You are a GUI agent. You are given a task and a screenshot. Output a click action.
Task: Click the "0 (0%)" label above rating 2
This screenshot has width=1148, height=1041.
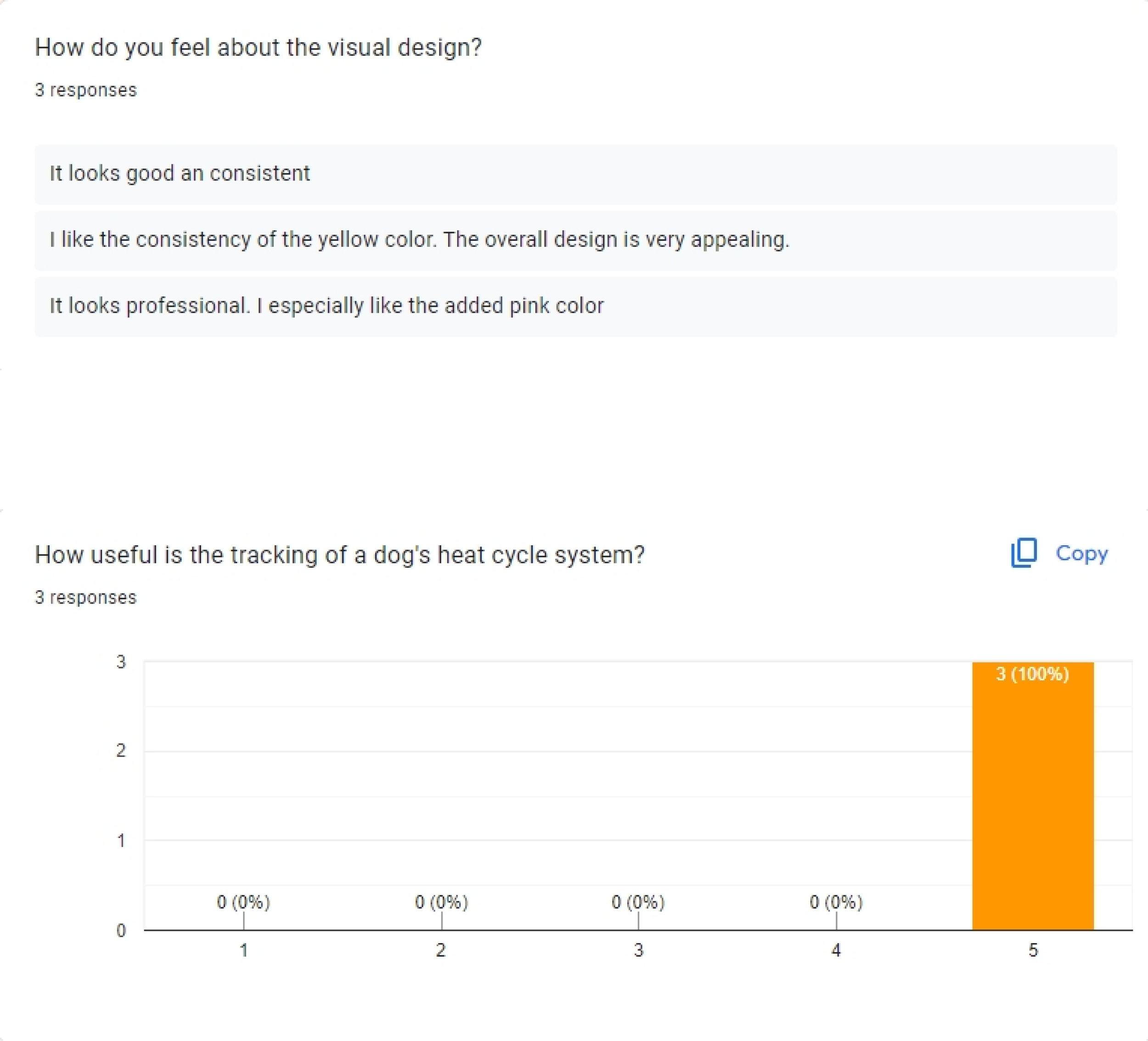441,902
